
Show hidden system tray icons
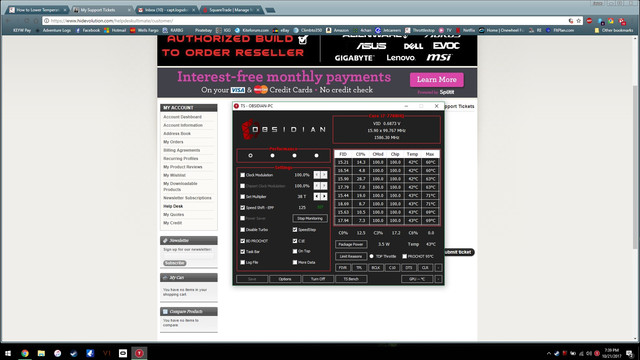[549, 353]
